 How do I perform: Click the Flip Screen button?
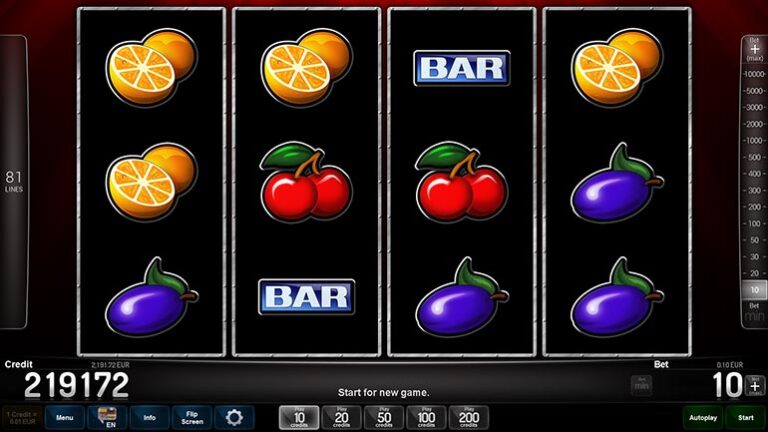192,417
